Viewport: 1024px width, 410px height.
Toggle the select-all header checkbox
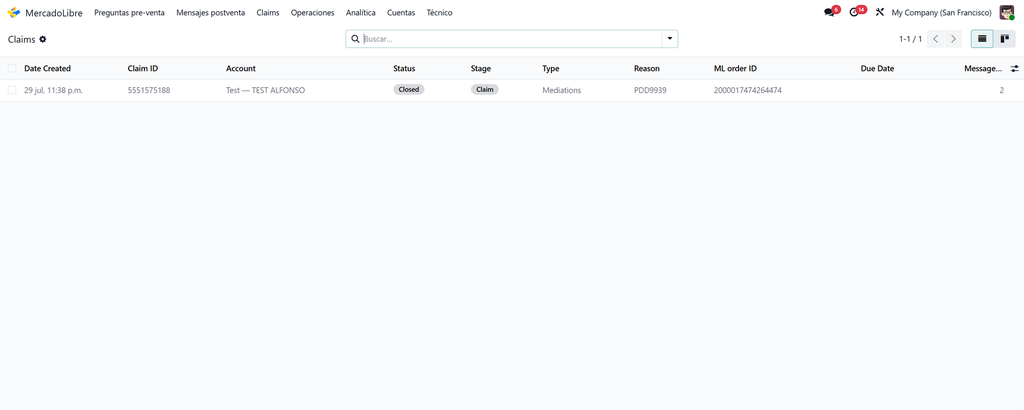click(x=12, y=69)
